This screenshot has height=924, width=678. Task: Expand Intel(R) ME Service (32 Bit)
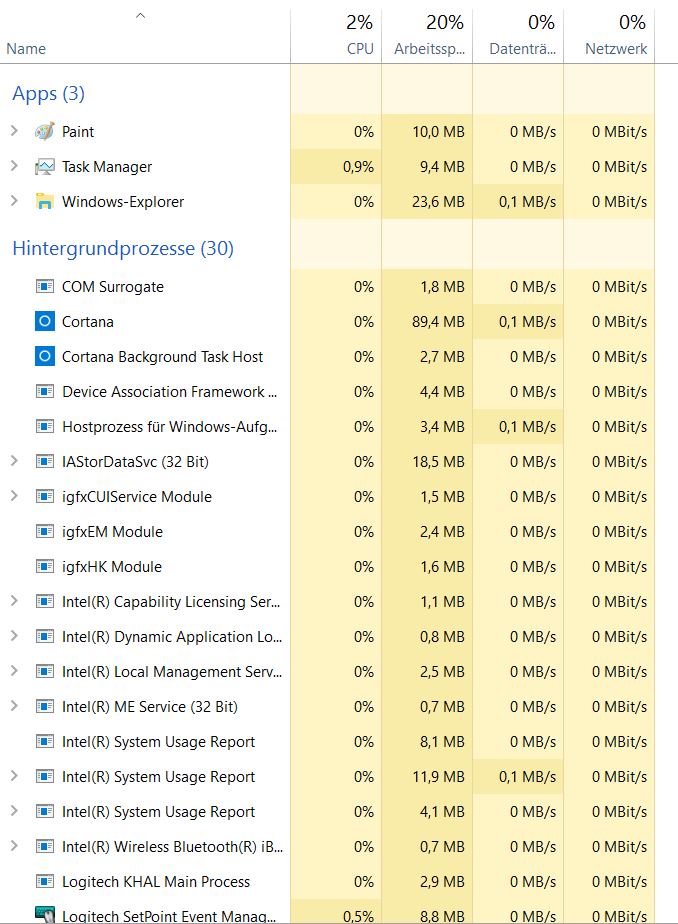pos(14,706)
